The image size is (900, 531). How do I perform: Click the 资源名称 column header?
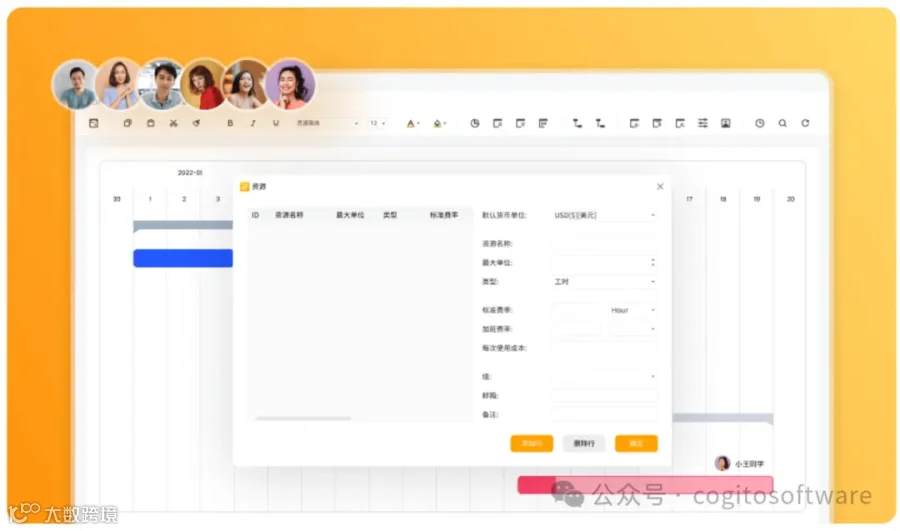point(289,215)
